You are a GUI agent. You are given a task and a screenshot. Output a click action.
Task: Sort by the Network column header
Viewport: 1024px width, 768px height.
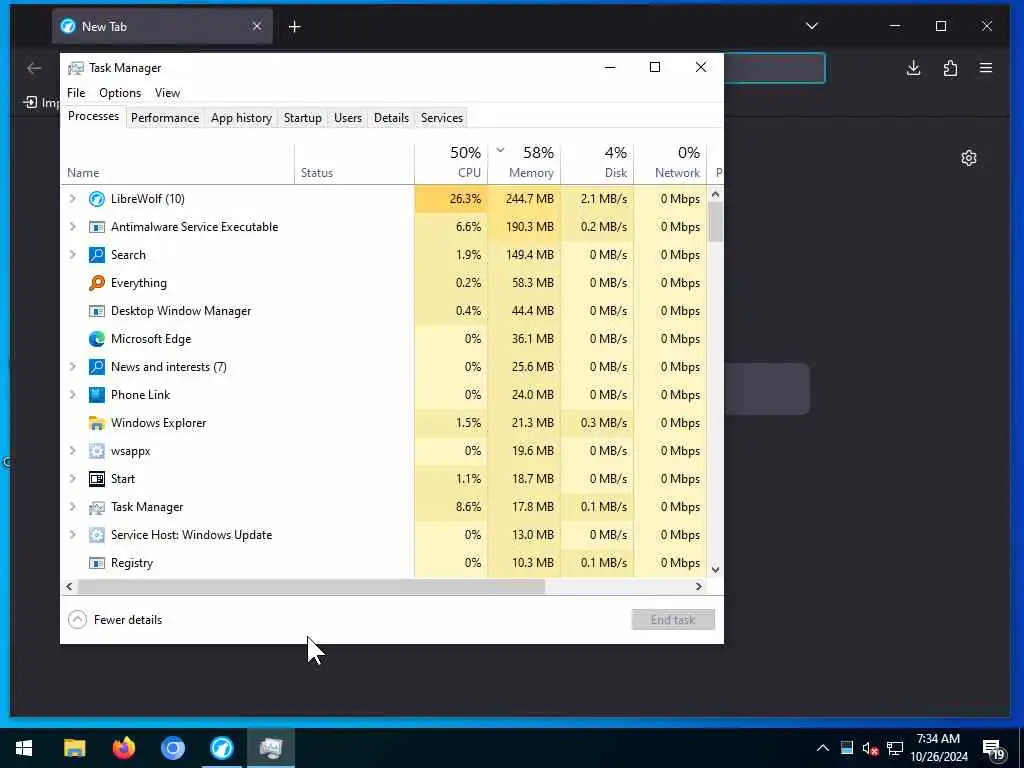pyautogui.click(x=670, y=163)
